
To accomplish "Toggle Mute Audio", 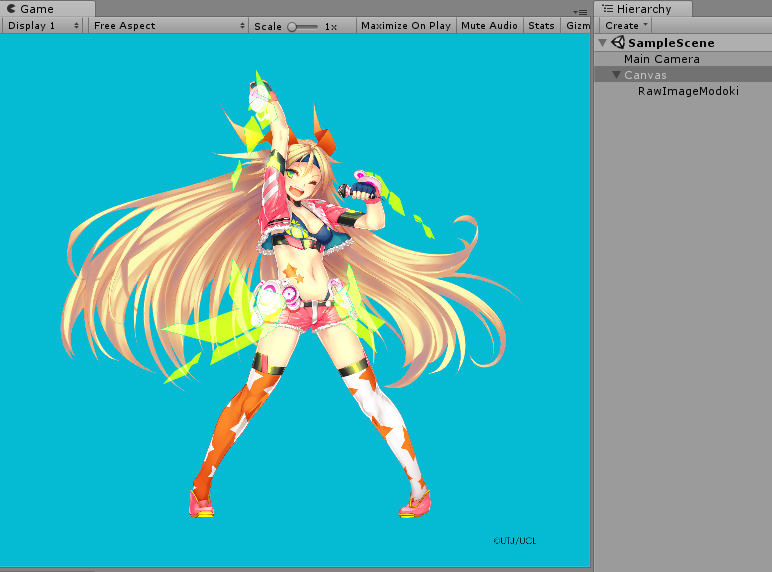I will point(489,26).
